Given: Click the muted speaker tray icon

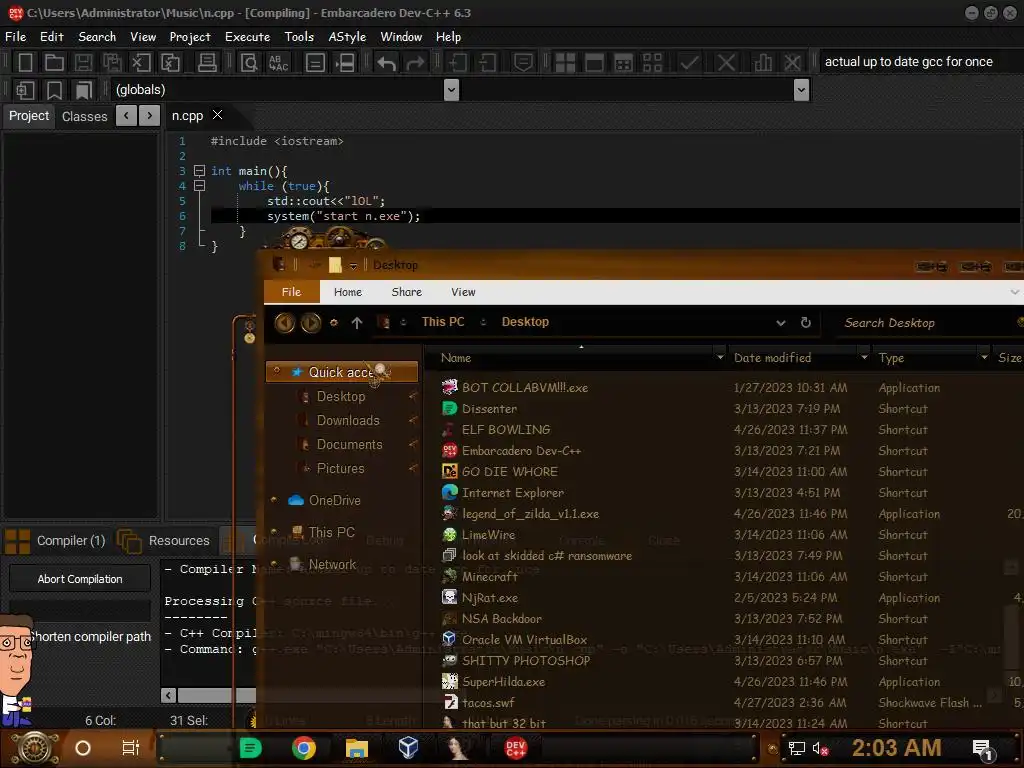Looking at the screenshot, I should pos(820,749).
